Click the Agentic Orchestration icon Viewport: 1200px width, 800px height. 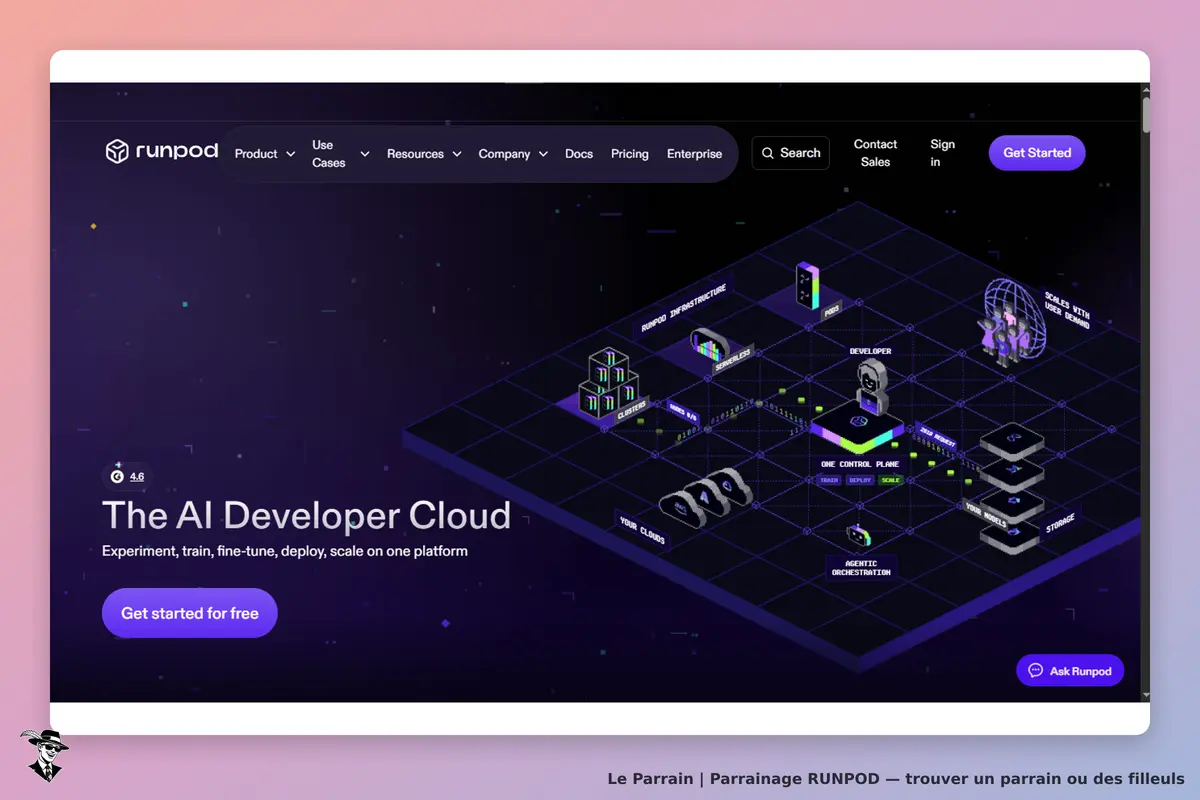(x=858, y=536)
